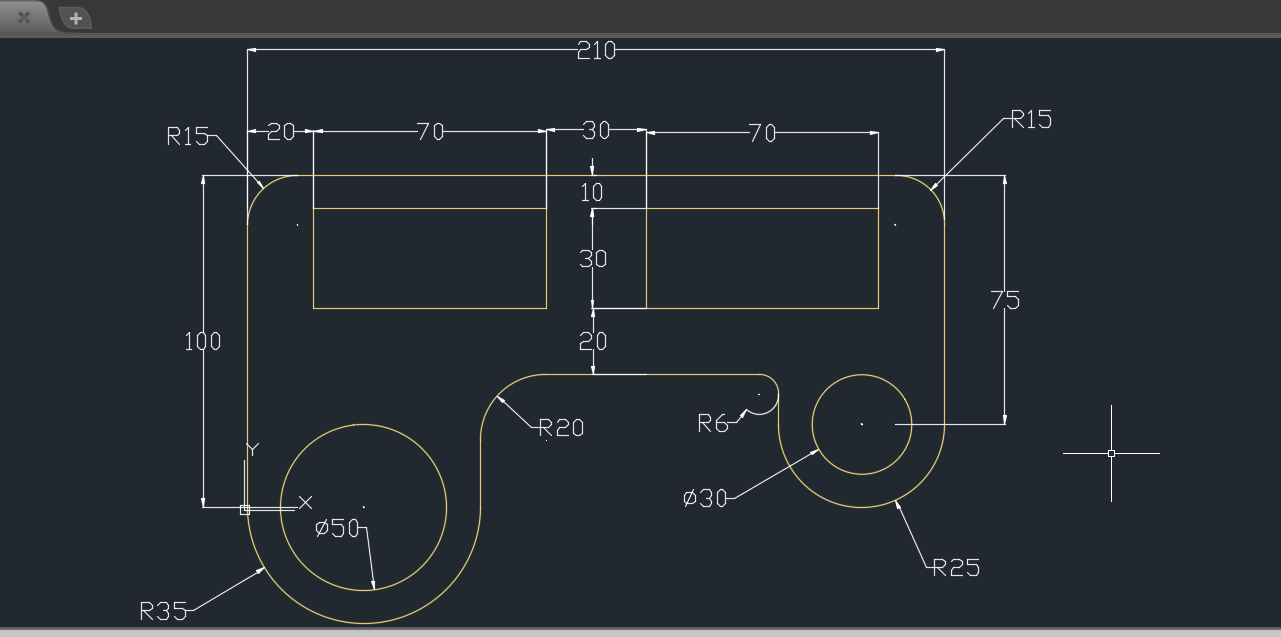Select the right 70 horizontal dimension text

(762, 134)
